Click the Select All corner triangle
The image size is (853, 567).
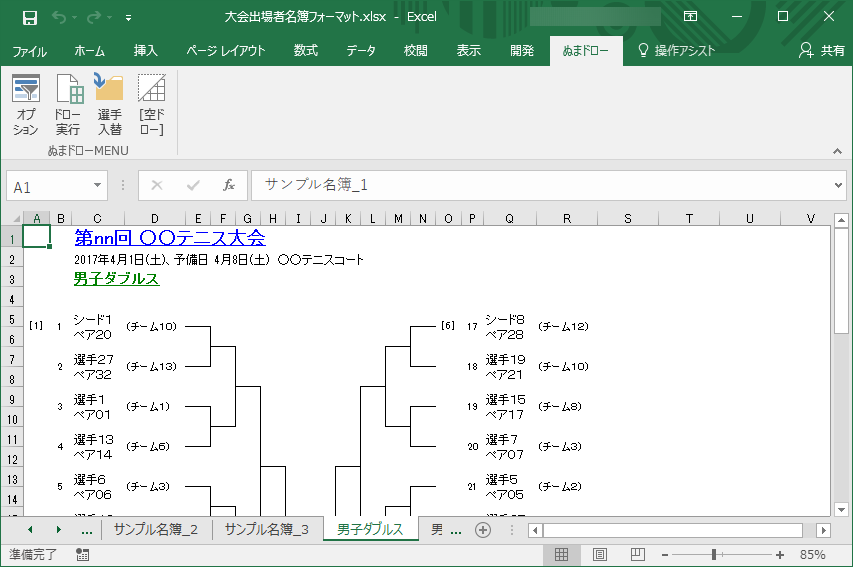[15, 219]
